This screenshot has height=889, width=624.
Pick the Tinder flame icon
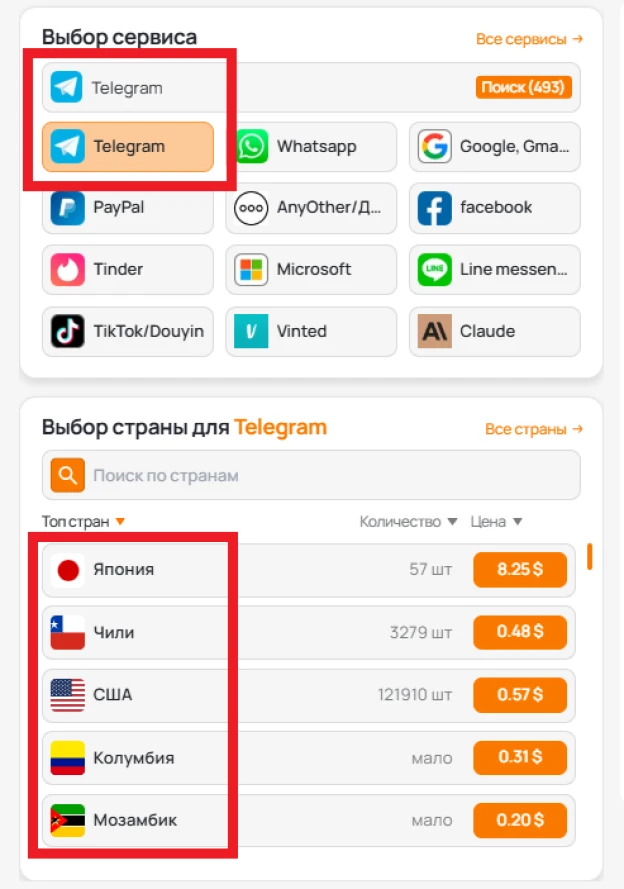pyautogui.click(x=67, y=269)
